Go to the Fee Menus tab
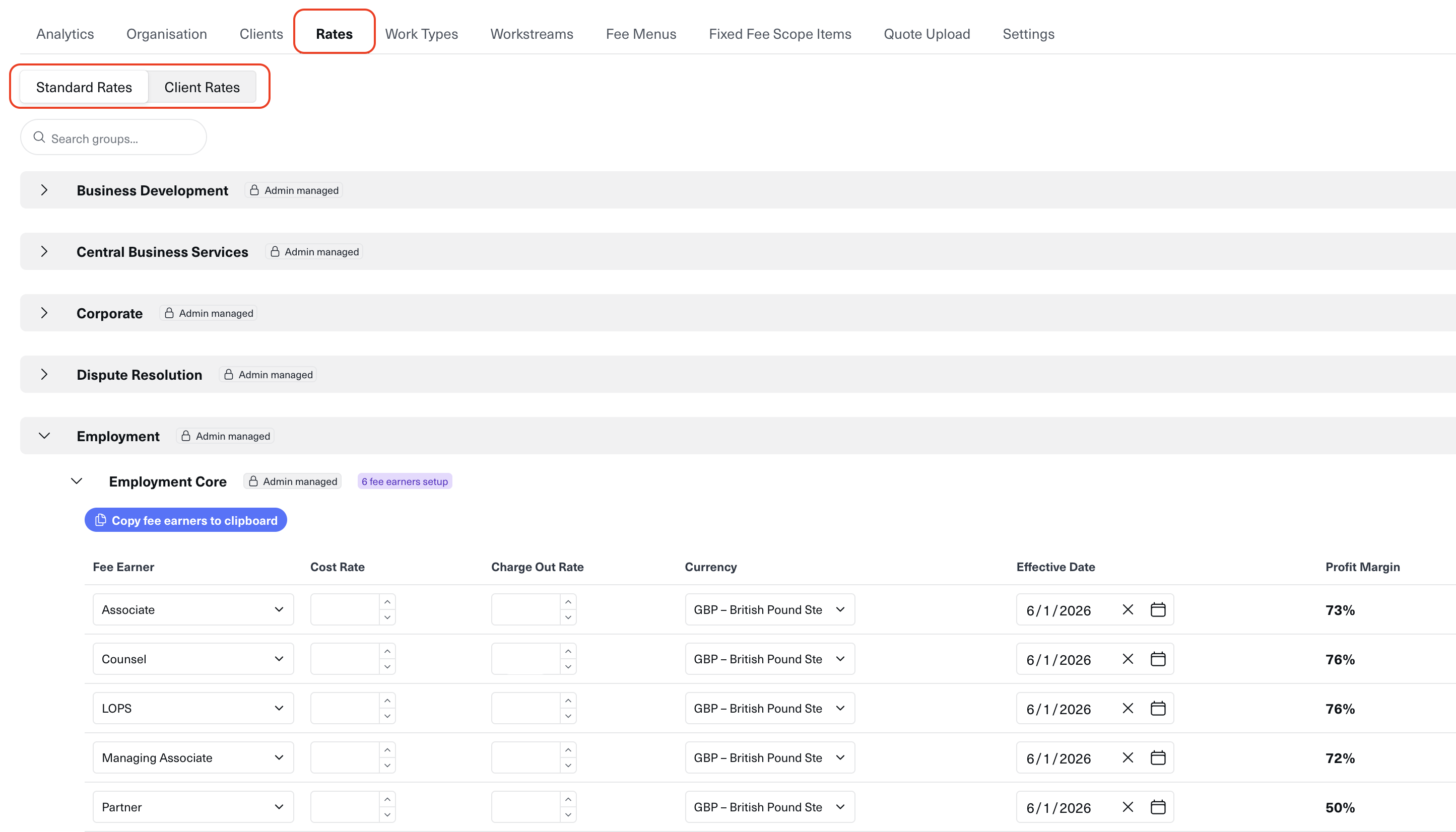This screenshot has width=1456, height=832. [x=641, y=34]
